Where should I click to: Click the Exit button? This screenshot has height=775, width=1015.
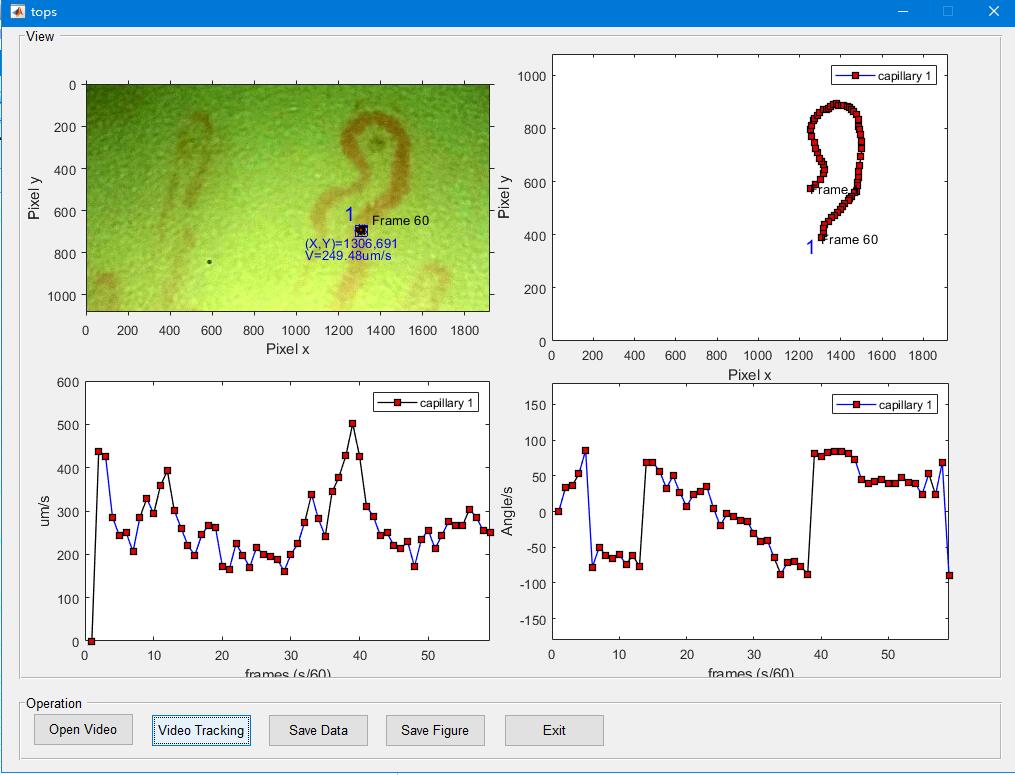coord(554,730)
